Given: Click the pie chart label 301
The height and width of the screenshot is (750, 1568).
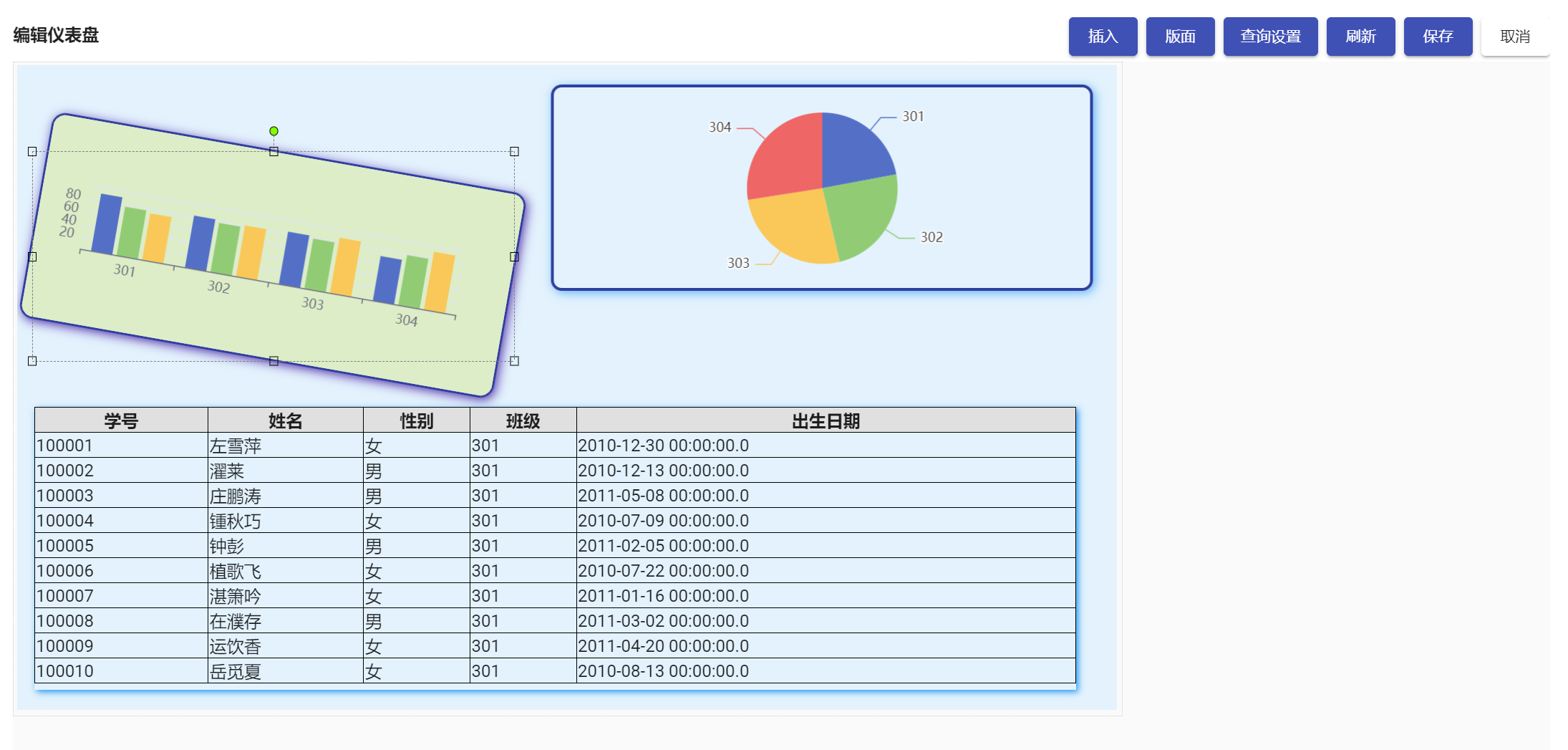Looking at the screenshot, I should [x=913, y=116].
